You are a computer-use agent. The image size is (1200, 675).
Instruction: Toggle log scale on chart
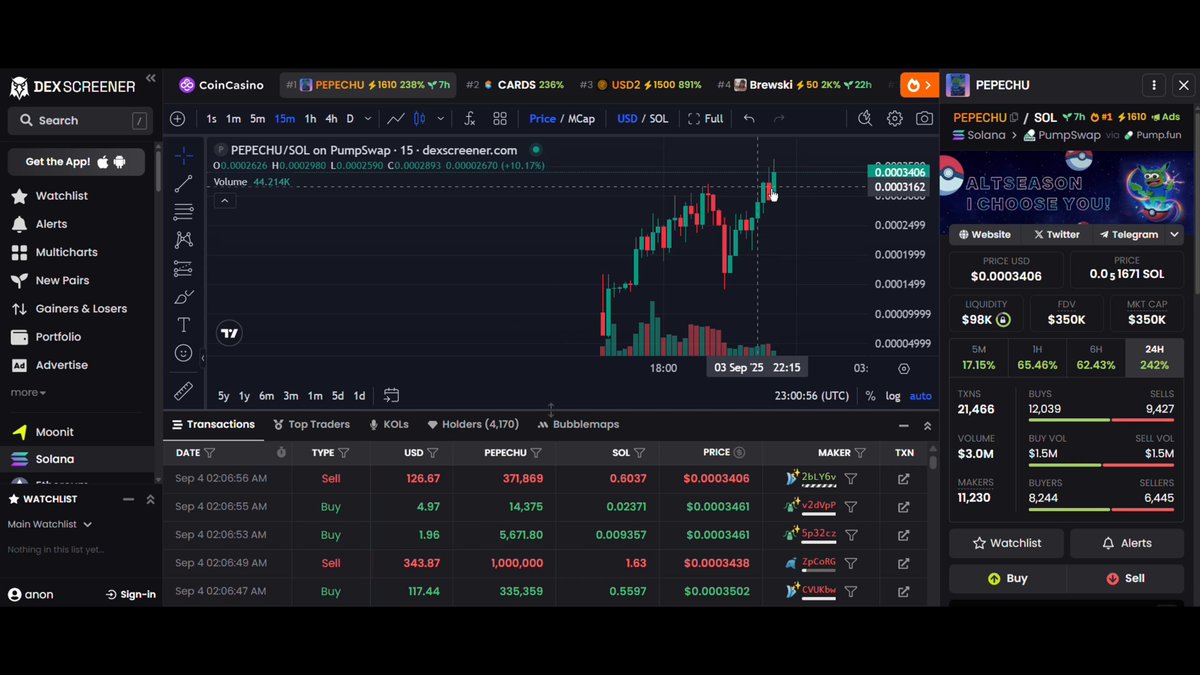pyautogui.click(x=893, y=396)
